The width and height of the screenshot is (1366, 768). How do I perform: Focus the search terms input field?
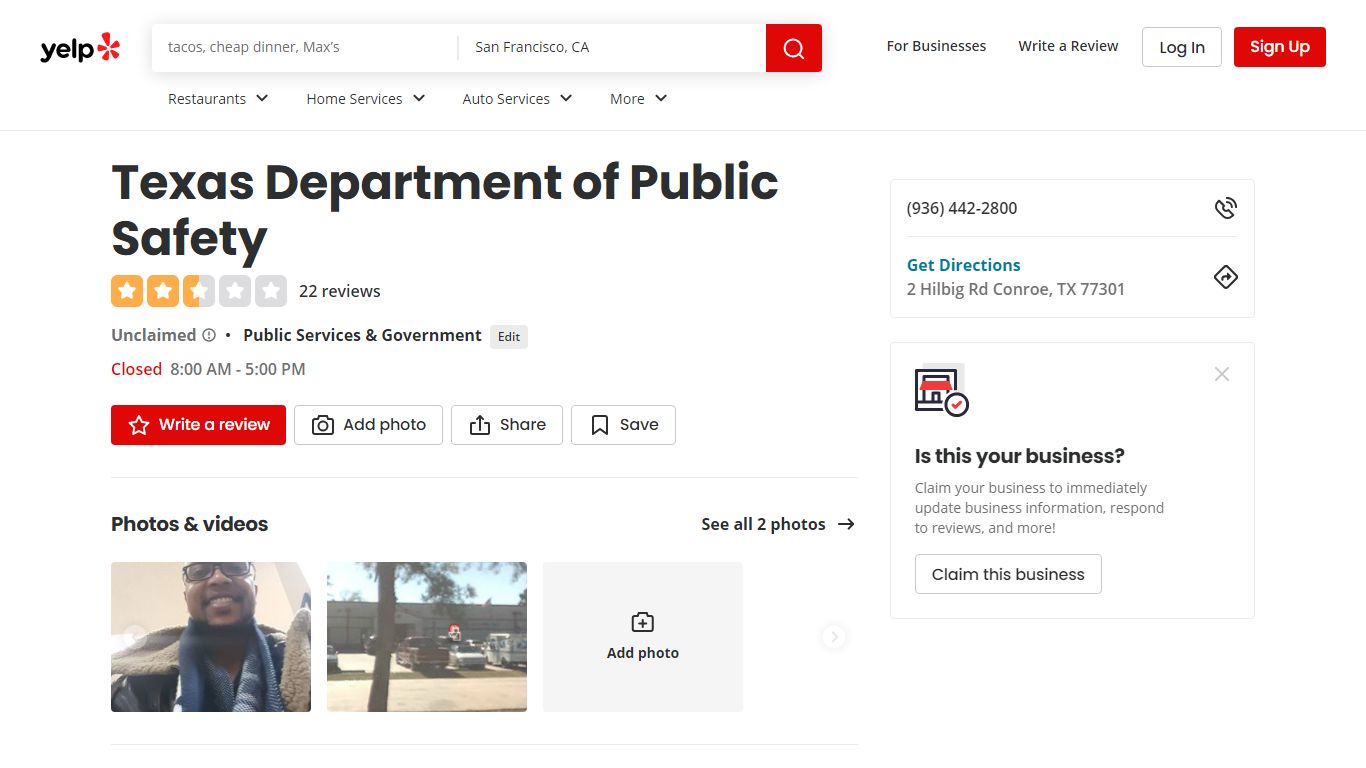[x=305, y=48]
